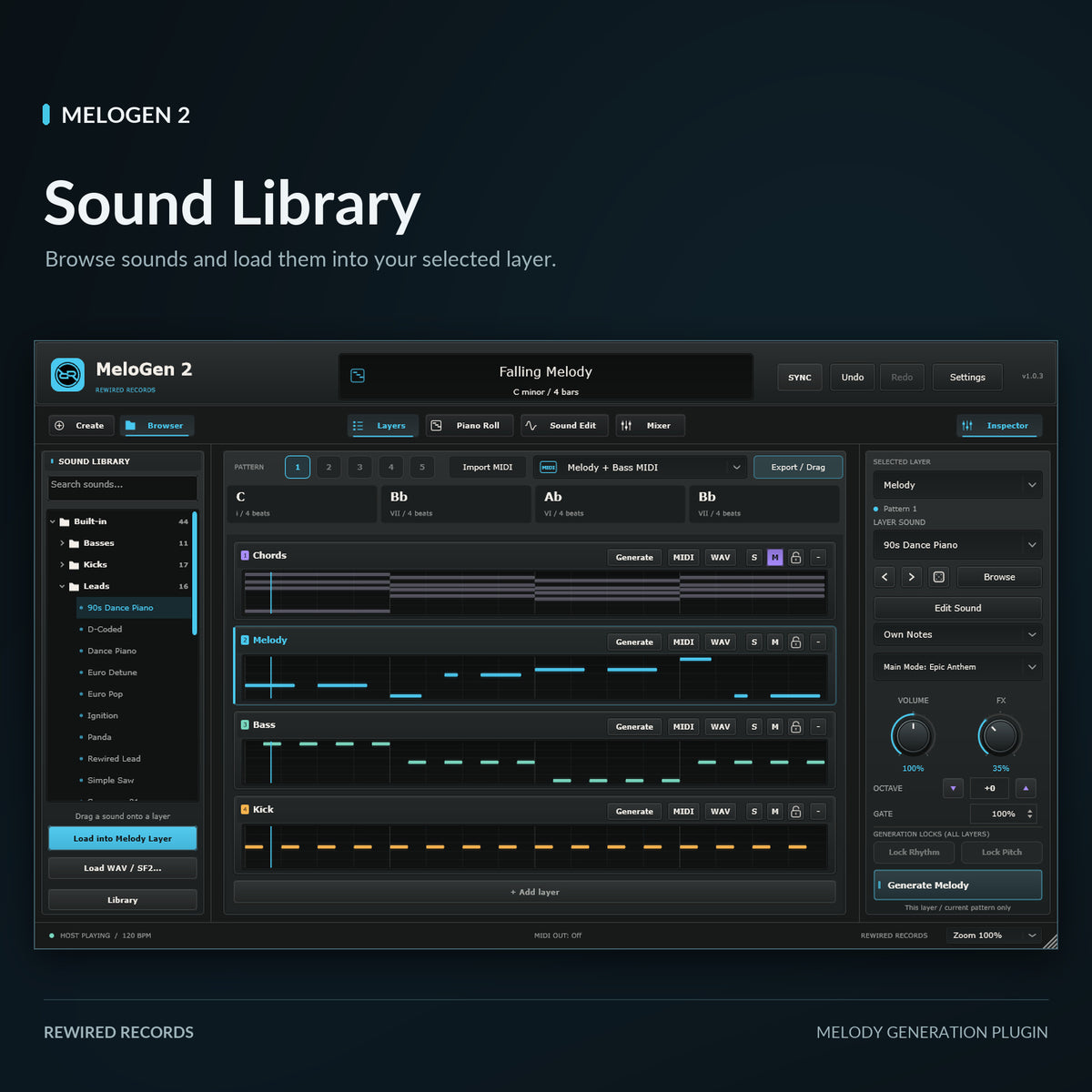The width and height of the screenshot is (1092, 1092).
Task: Lock the Kick layer
Action: [x=796, y=811]
